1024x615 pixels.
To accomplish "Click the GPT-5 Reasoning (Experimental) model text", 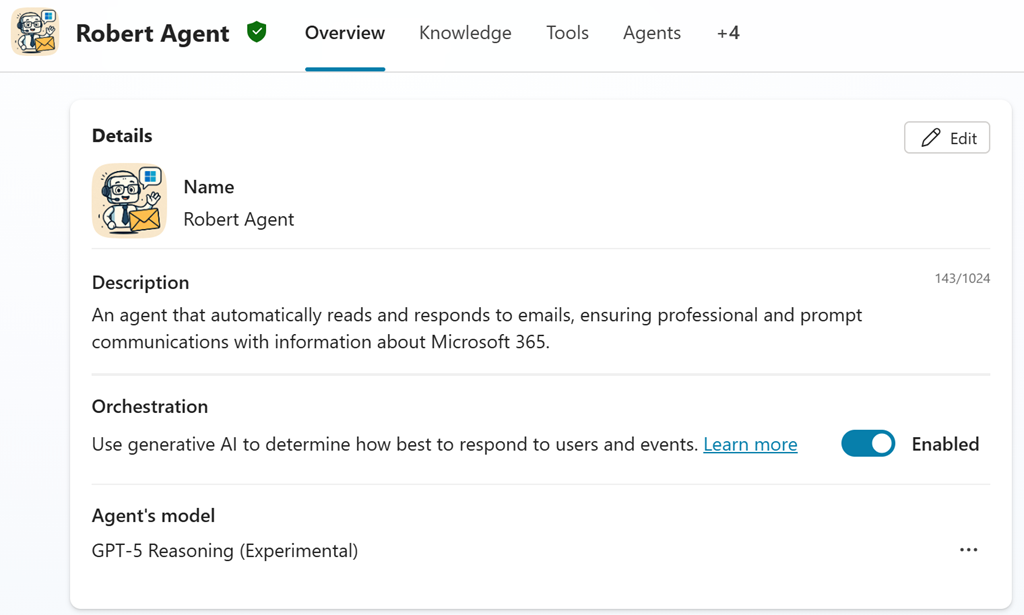I will tap(225, 550).
